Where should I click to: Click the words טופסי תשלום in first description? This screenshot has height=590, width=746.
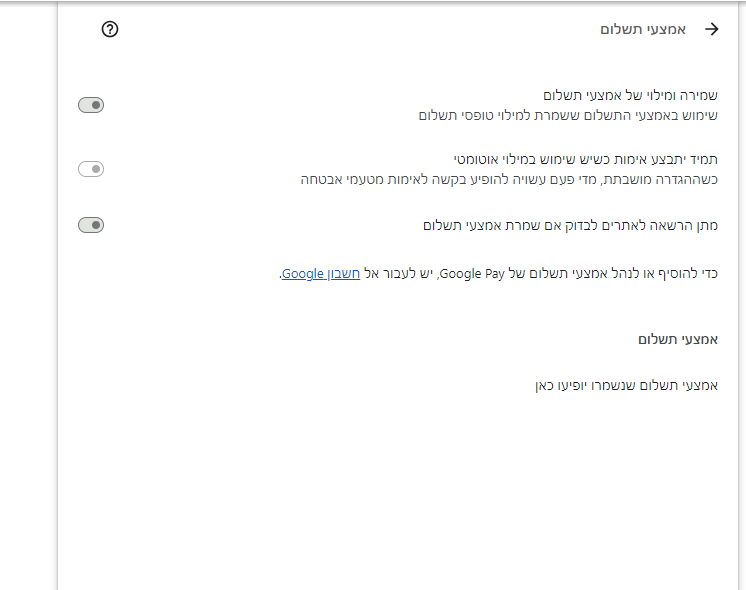[x=450, y=115]
